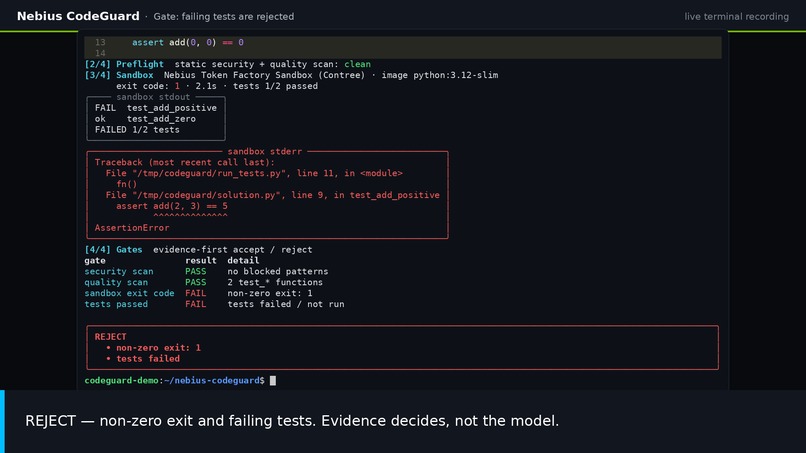Click 'Gate: failing tests are rejected' subtitle
The height and width of the screenshot is (453, 806).
click(x=224, y=16)
